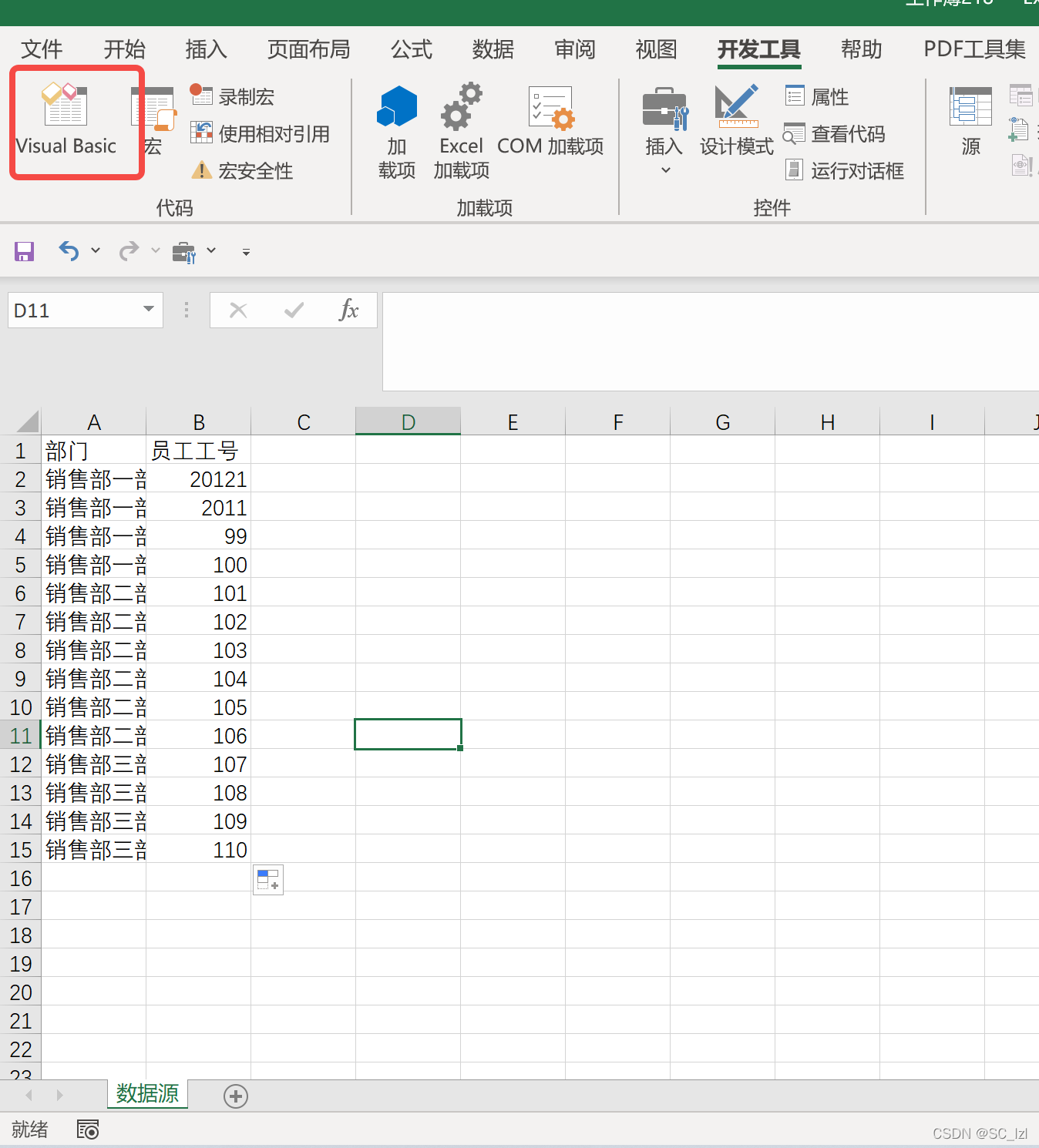Image resolution: width=1039 pixels, height=1148 pixels.
Task: Select the cell containing 99
Action: [199, 536]
